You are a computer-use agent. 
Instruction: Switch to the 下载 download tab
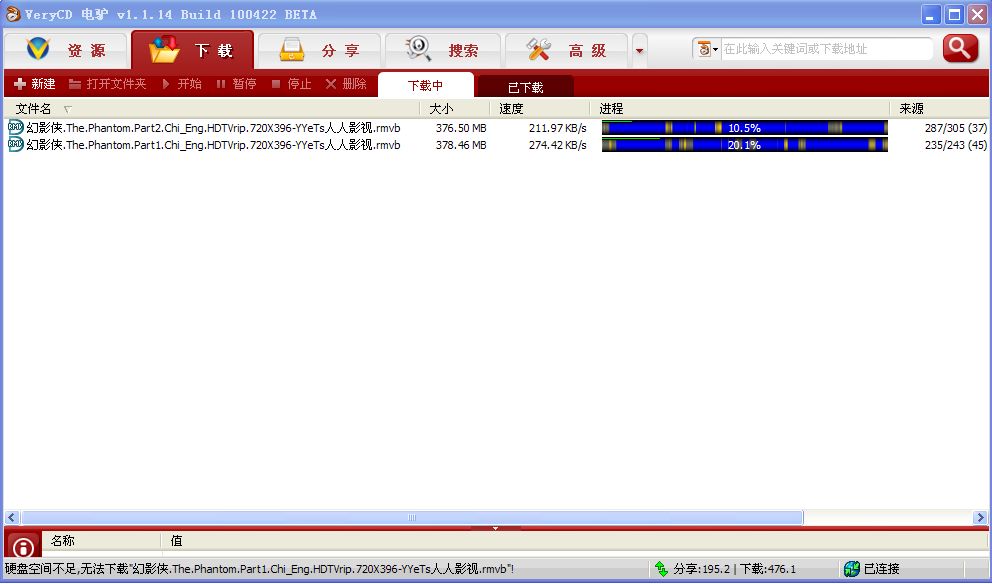click(x=192, y=49)
